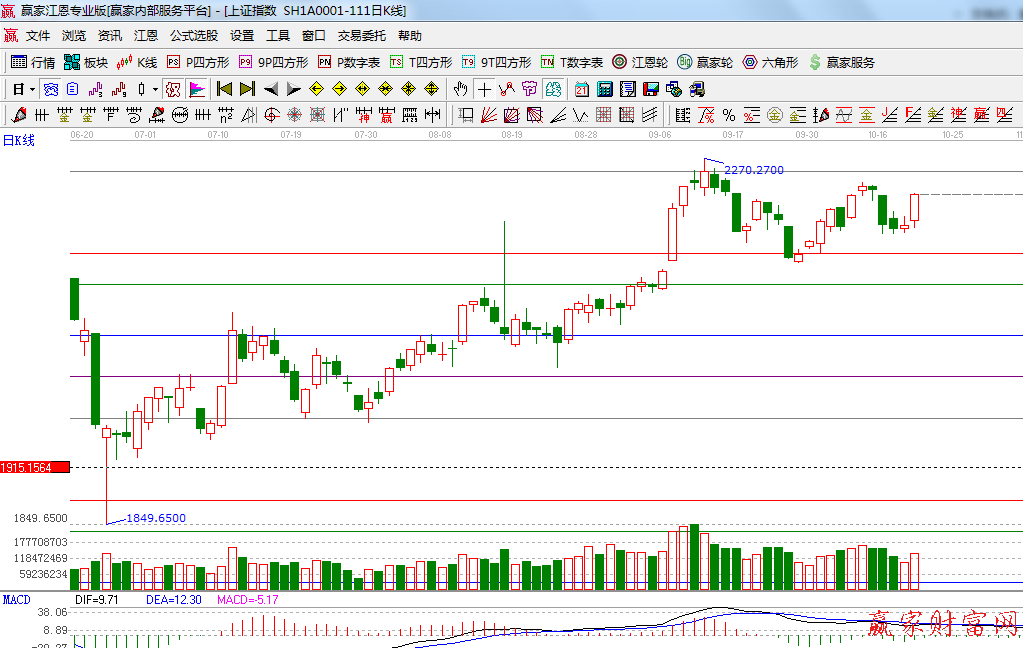1023x648 pixels.
Task: Click the P四方形 toolbar button
Action: pos(196,62)
